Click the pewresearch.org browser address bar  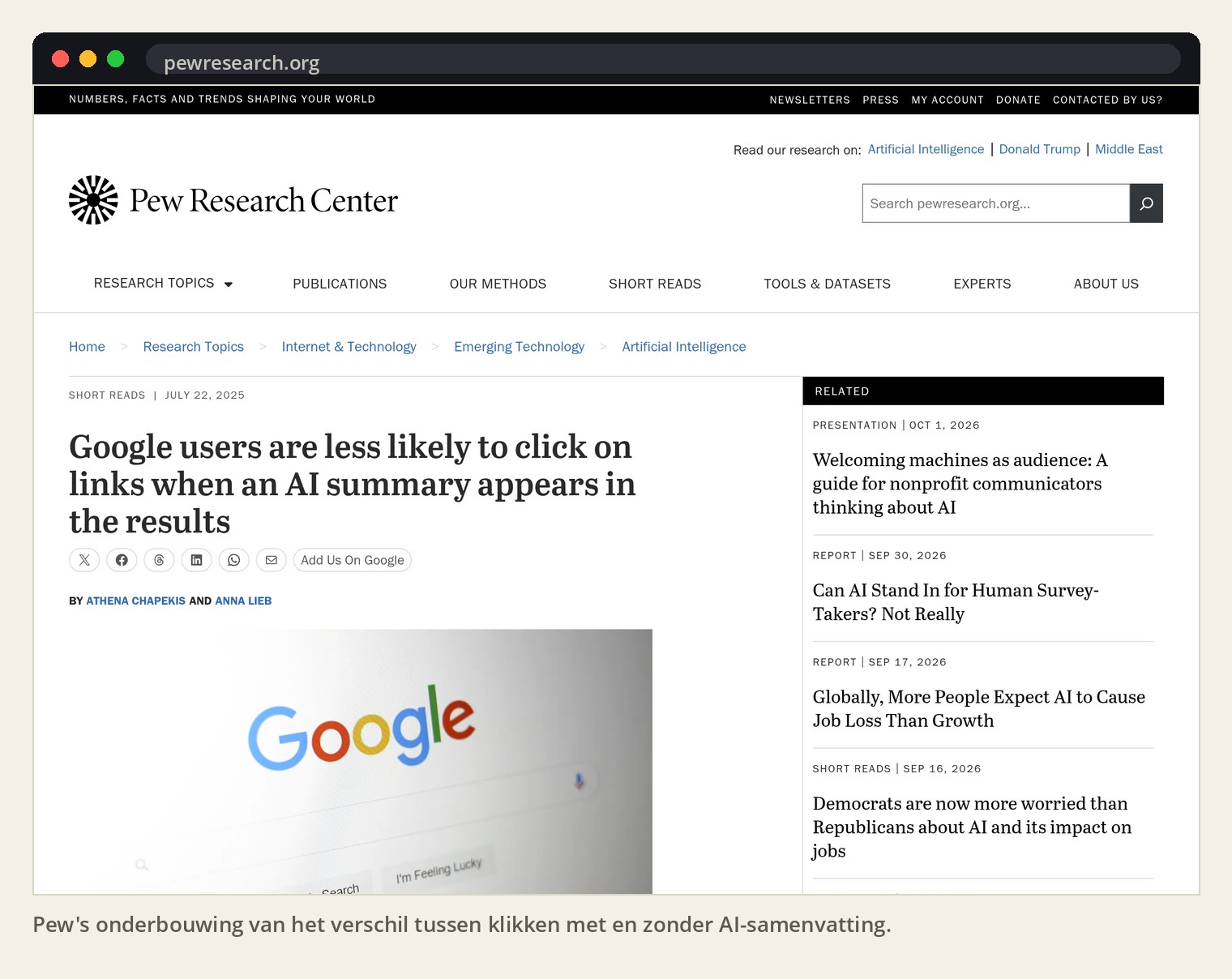pos(663,59)
